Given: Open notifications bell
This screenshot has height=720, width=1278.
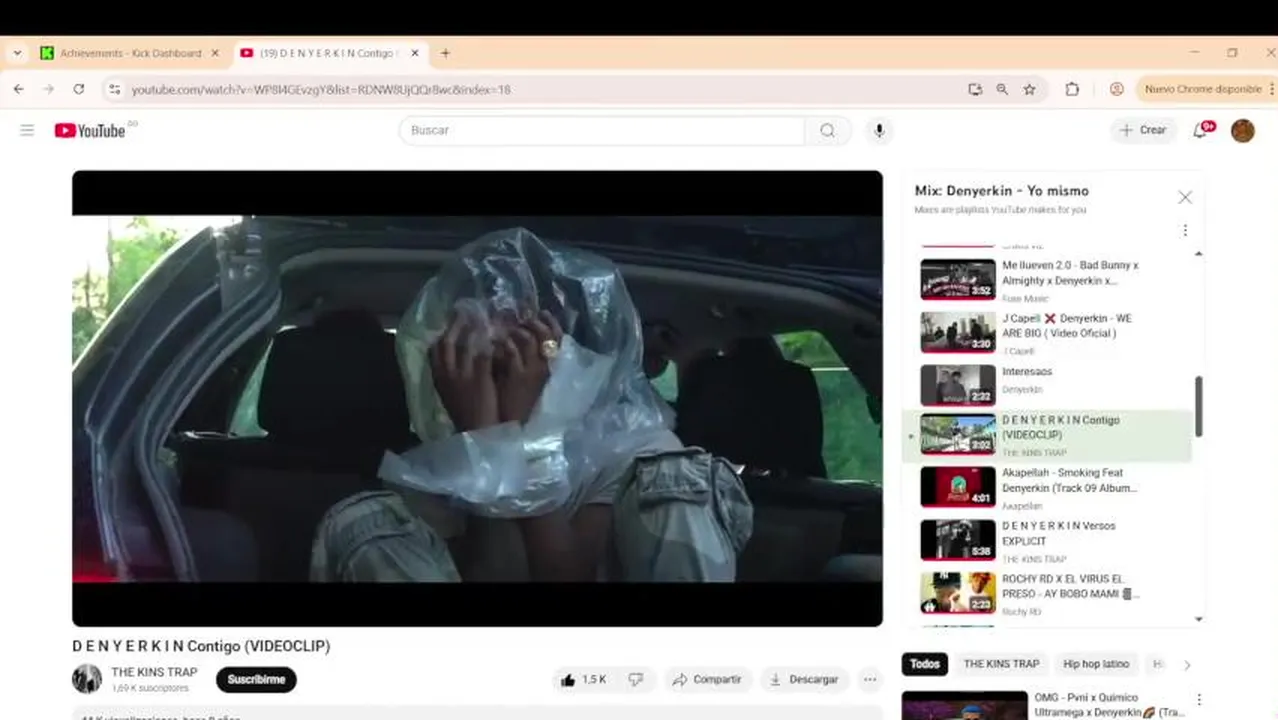Looking at the screenshot, I should tap(1201, 130).
